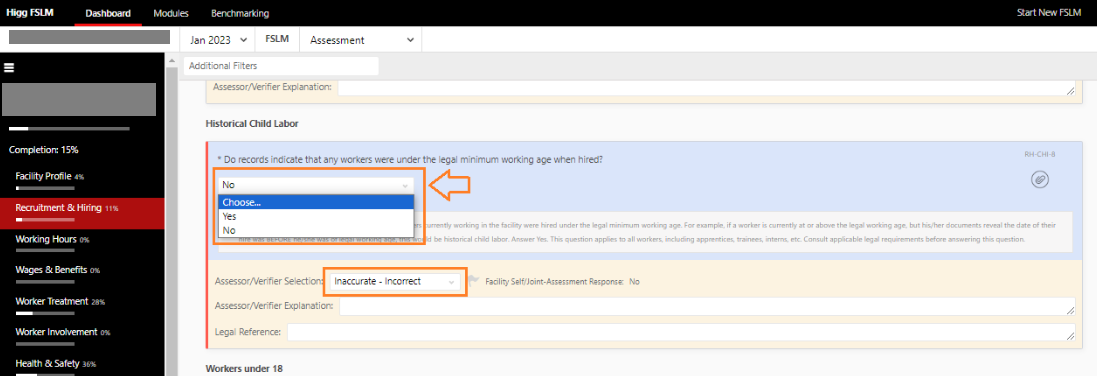Screen dimensions: 1097x376
Task: Click the flag icon beside Assessor/Verifier Selection
Action: [473, 281]
